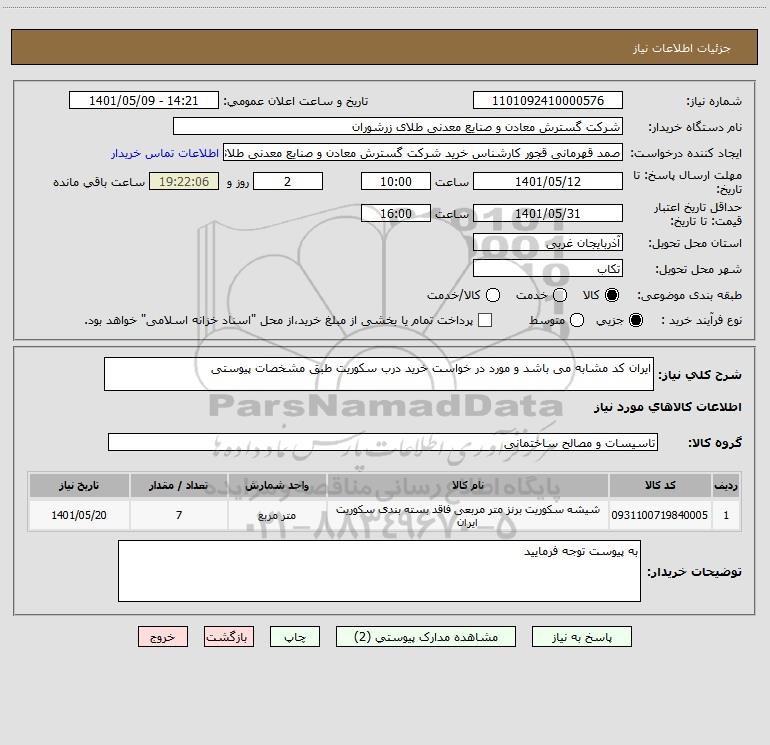Click the کد کالا column header
Viewport: 770px width, 745px height.
pos(660,485)
